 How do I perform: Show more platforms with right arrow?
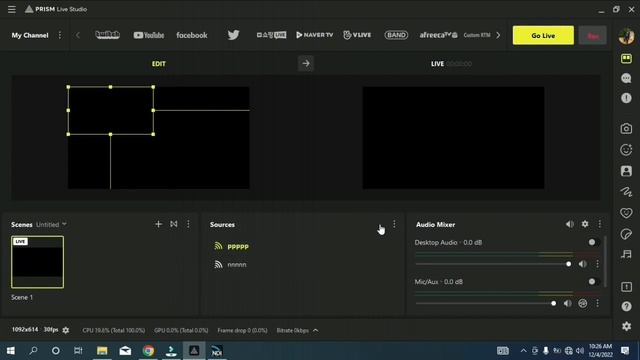click(498, 35)
